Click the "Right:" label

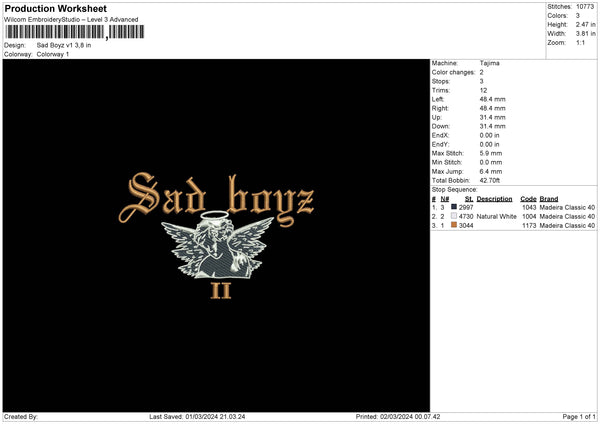pos(440,108)
